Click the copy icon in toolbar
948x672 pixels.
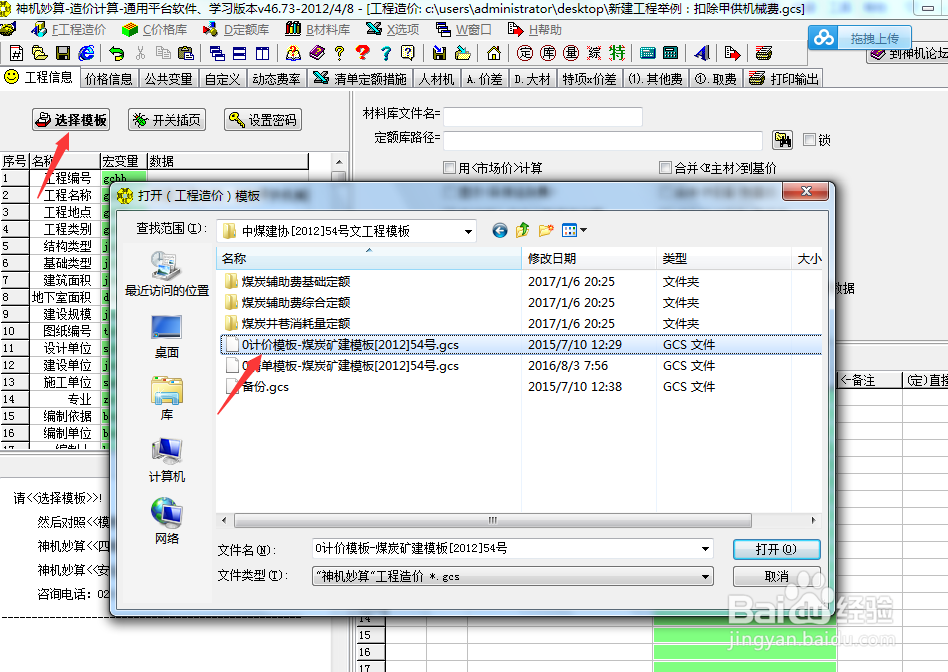click(x=163, y=53)
